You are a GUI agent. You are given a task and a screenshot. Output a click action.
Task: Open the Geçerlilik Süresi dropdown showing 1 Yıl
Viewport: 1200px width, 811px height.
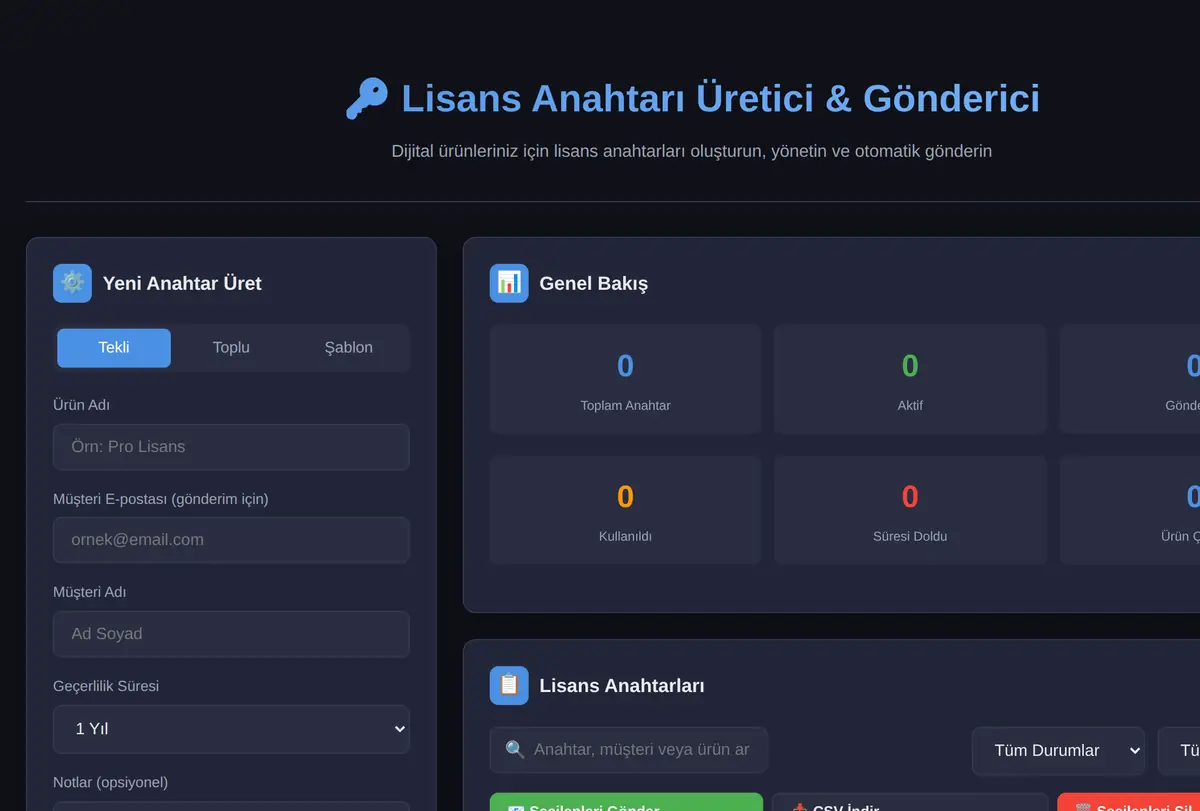point(231,729)
